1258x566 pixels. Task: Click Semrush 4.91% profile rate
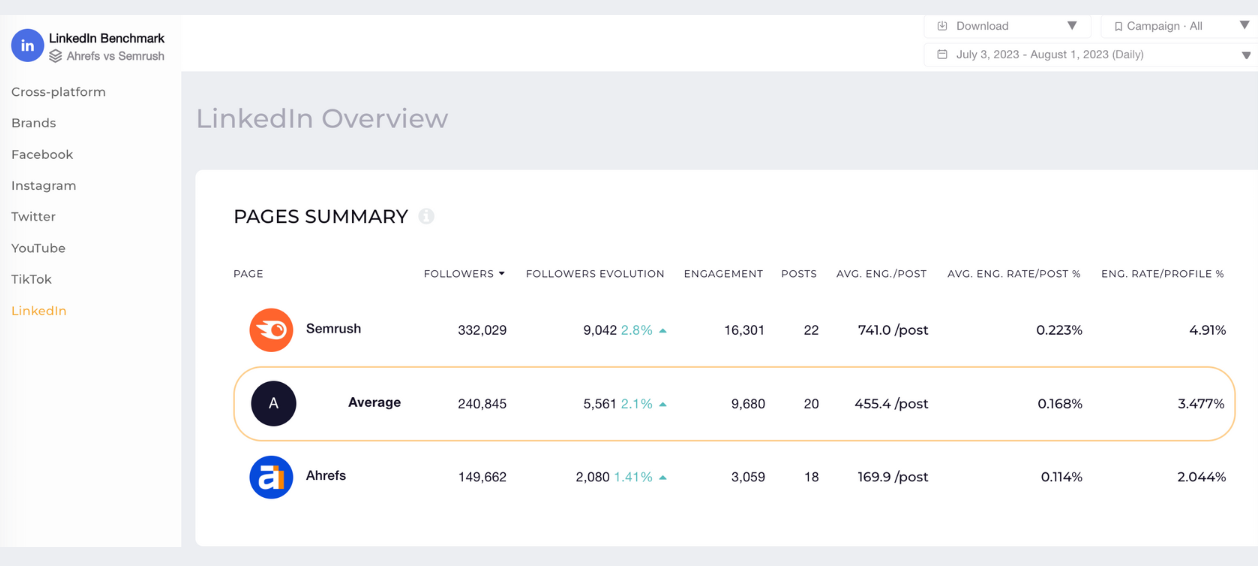1208,330
